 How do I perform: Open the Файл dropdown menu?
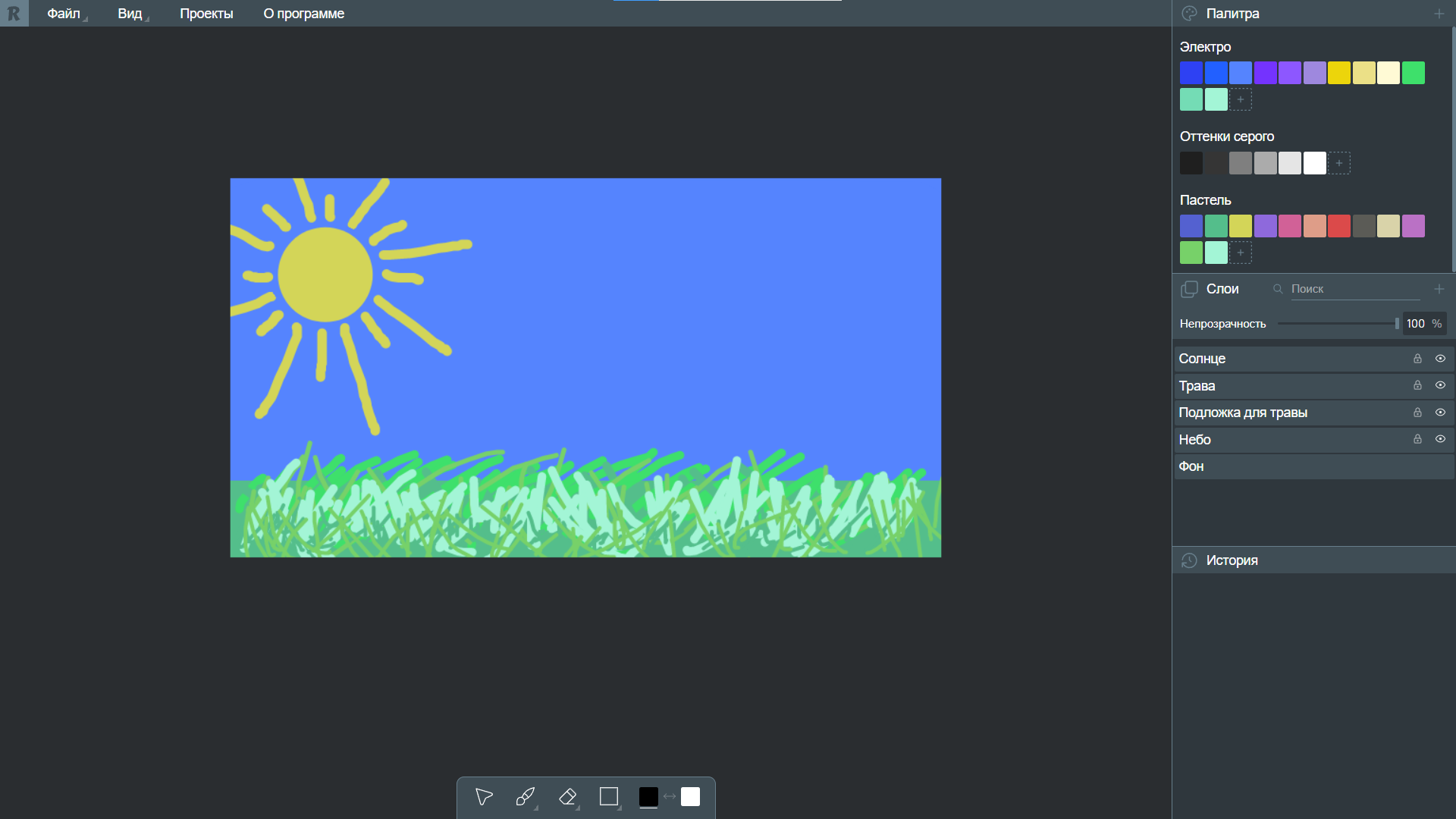pyautogui.click(x=64, y=14)
